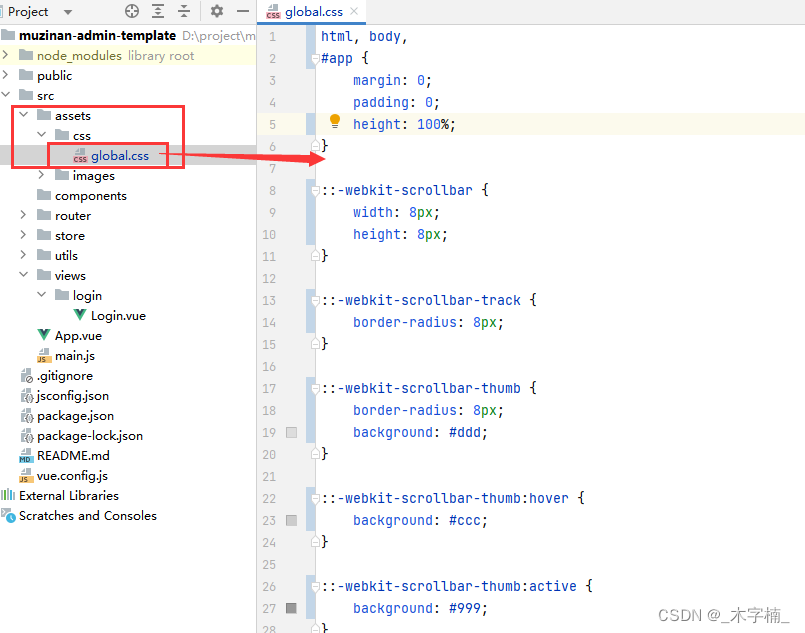Click line number 12 in the gutter
Image resolution: width=805 pixels, height=633 pixels.
pyautogui.click(x=269, y=278)
